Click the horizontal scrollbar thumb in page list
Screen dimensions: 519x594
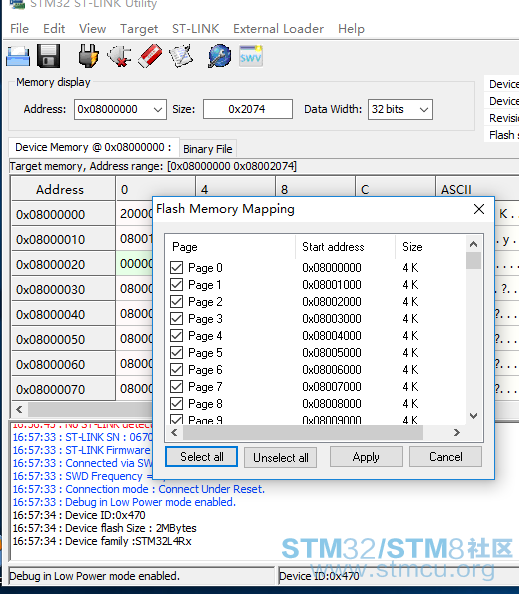[x=303, y=432]
